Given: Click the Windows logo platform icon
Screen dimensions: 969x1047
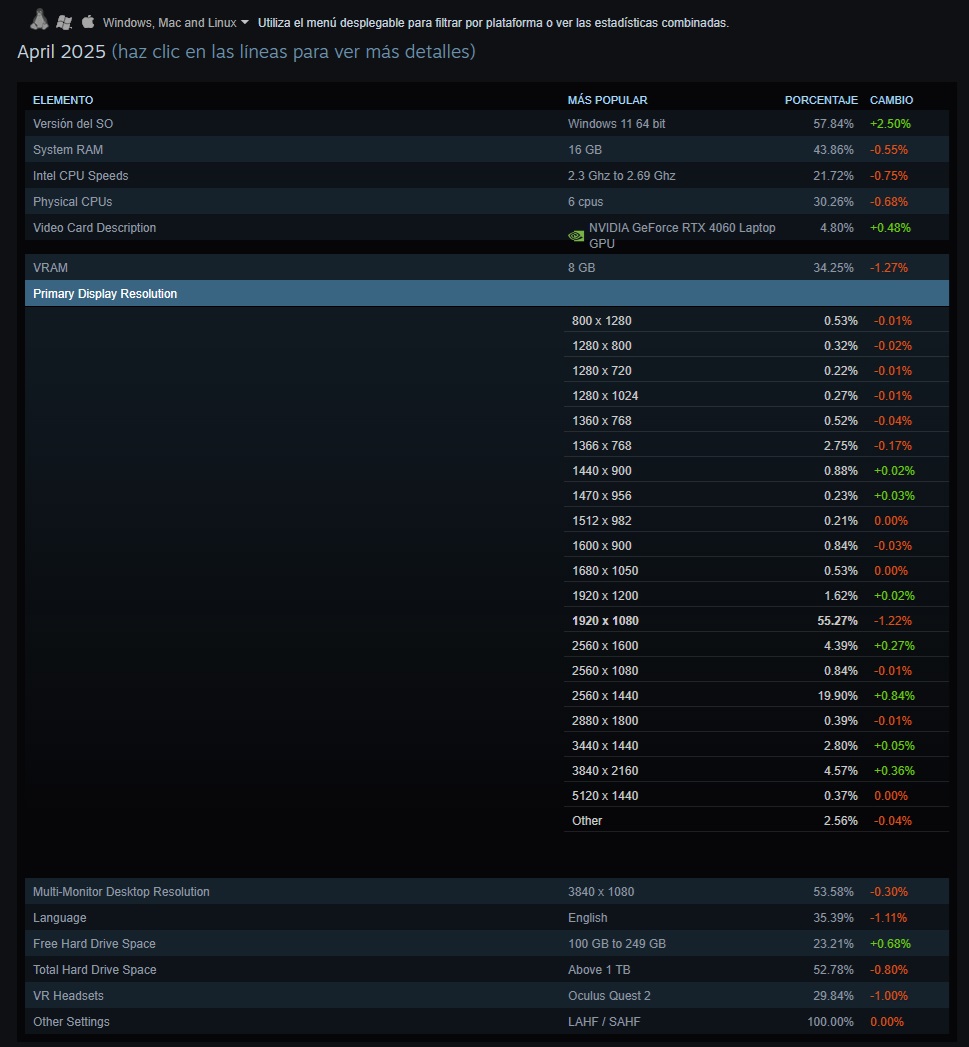Looking at the screenshot, I should [x=64, y=22].
